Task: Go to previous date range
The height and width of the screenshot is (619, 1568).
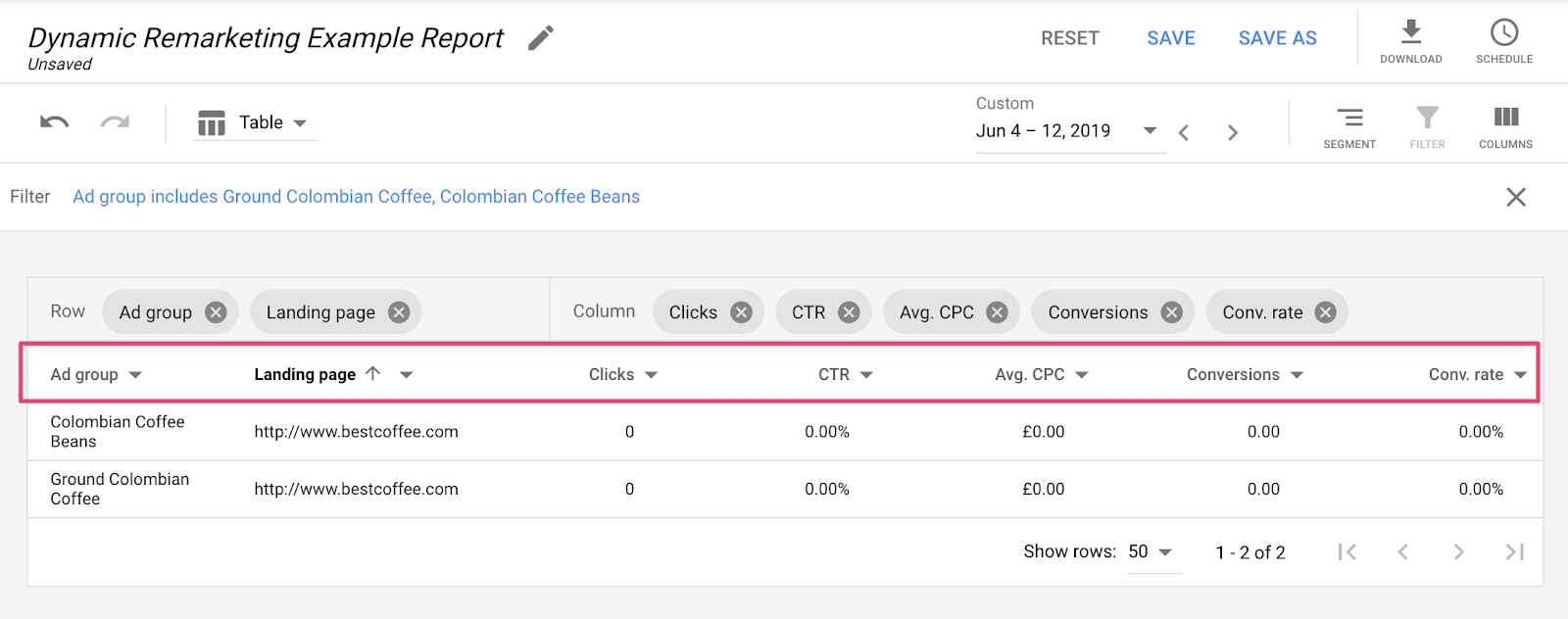Action: pyautogui.click(x=1184, y=132)
